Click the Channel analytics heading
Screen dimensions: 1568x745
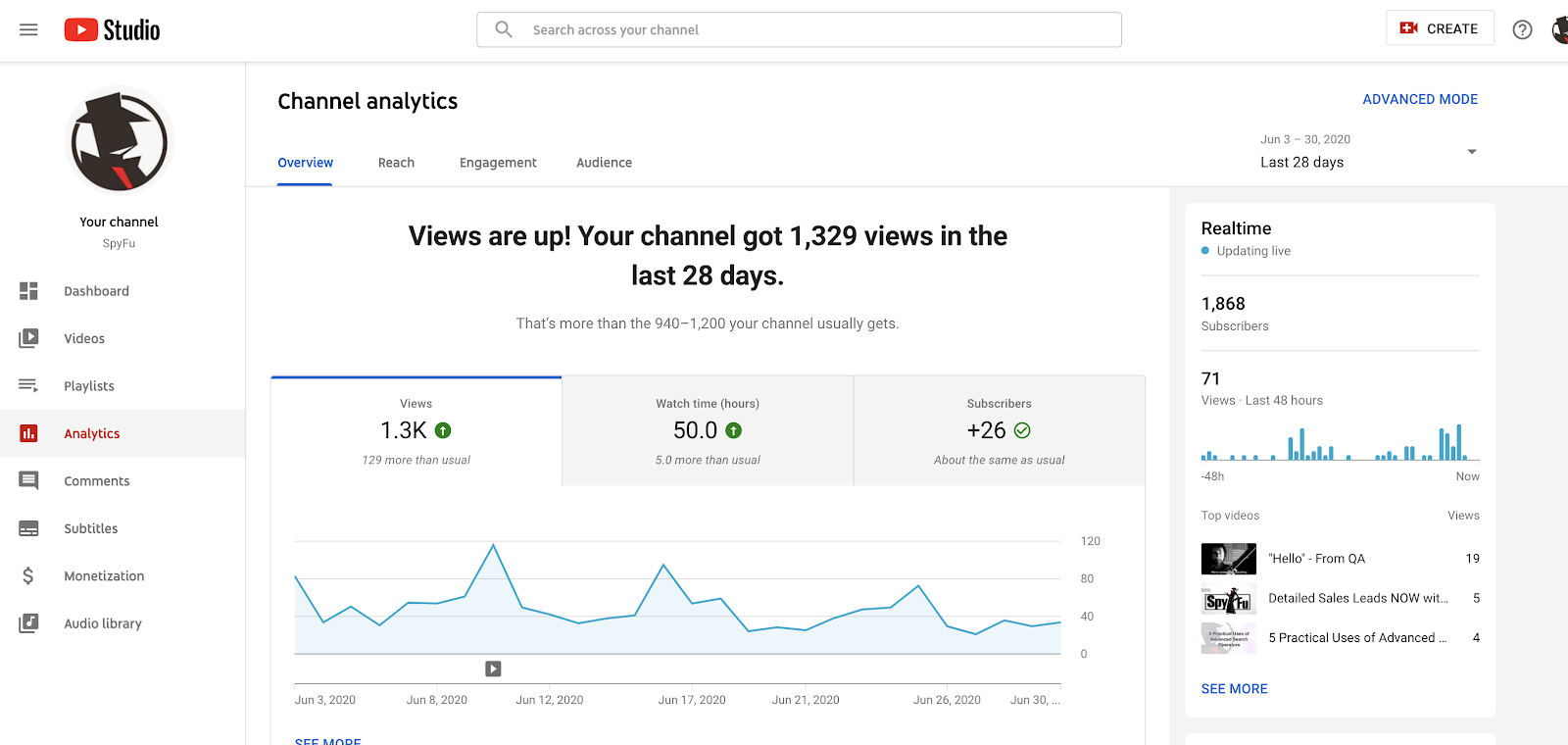[367, 101]
